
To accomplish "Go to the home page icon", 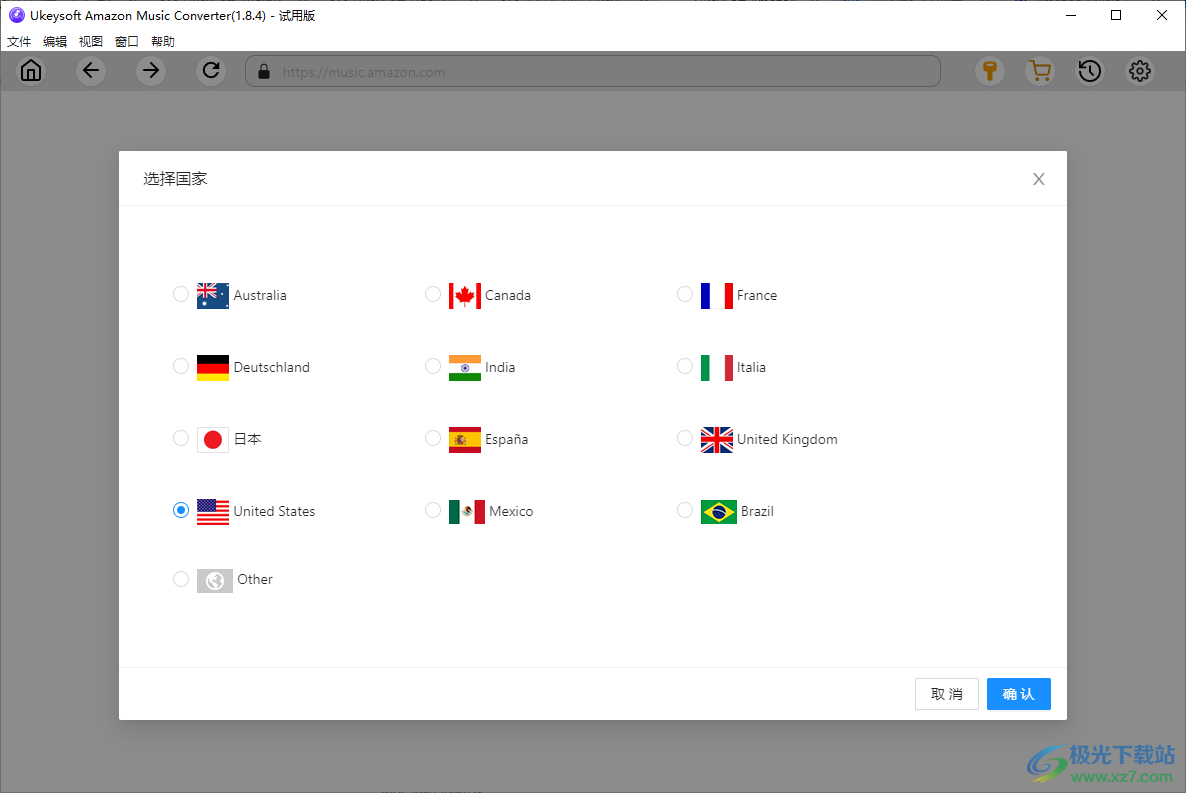I will point(31,71).
